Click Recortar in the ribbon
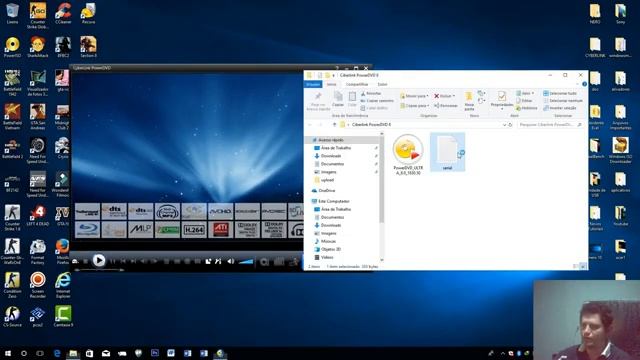 371,93
